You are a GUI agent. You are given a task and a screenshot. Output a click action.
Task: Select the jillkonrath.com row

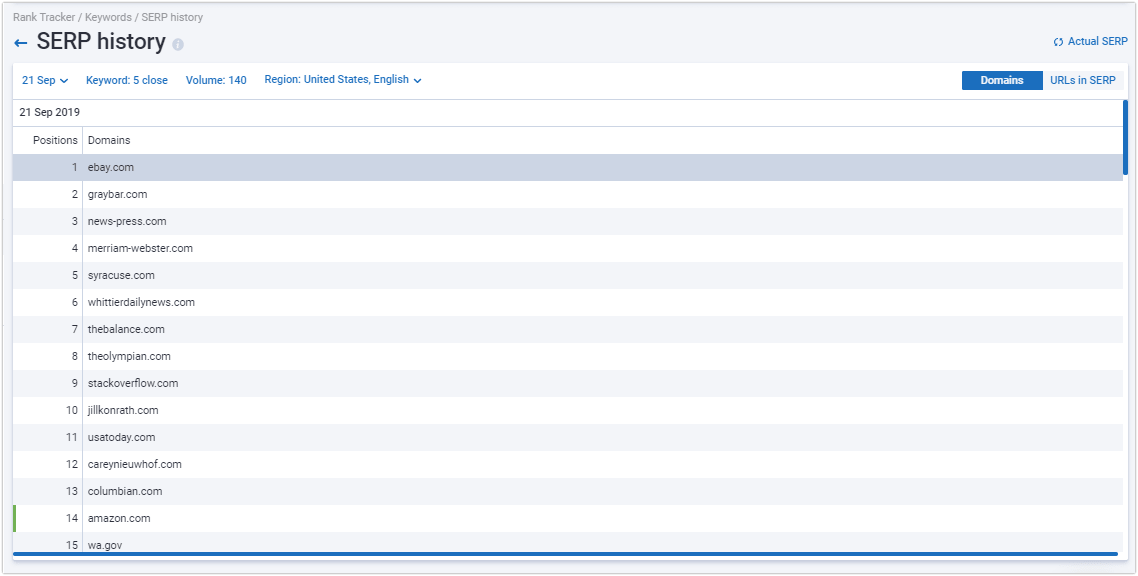coord(568,410)
